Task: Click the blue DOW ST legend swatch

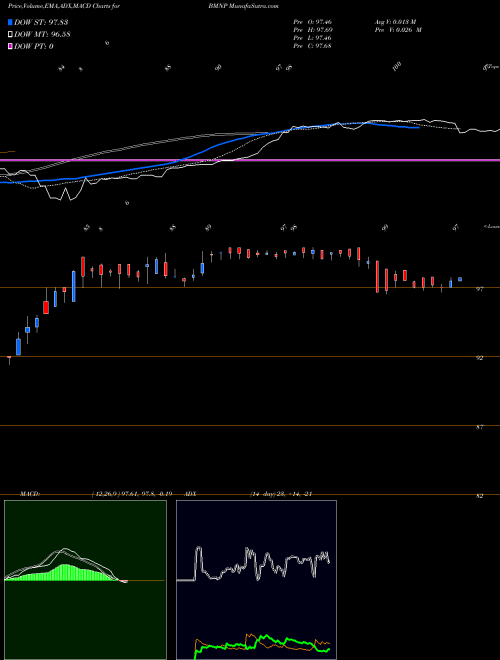Action: 10,22
